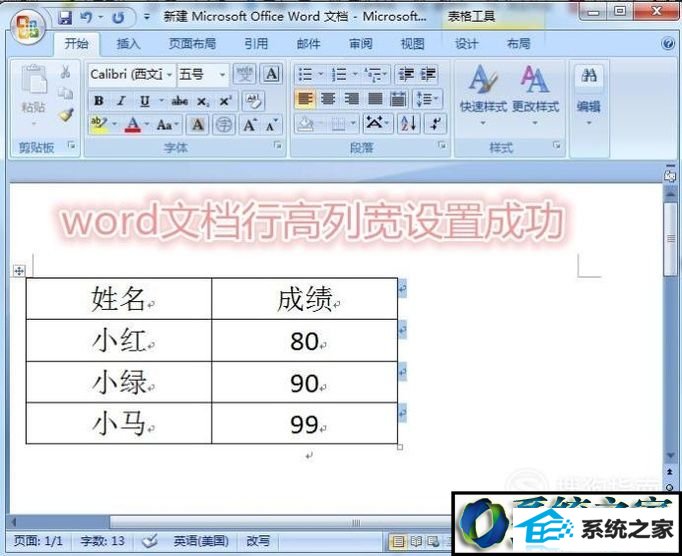The height and width of the screenshot is (556, 682).
Task: Click the font color red A swatch
Action: point(131,124)
